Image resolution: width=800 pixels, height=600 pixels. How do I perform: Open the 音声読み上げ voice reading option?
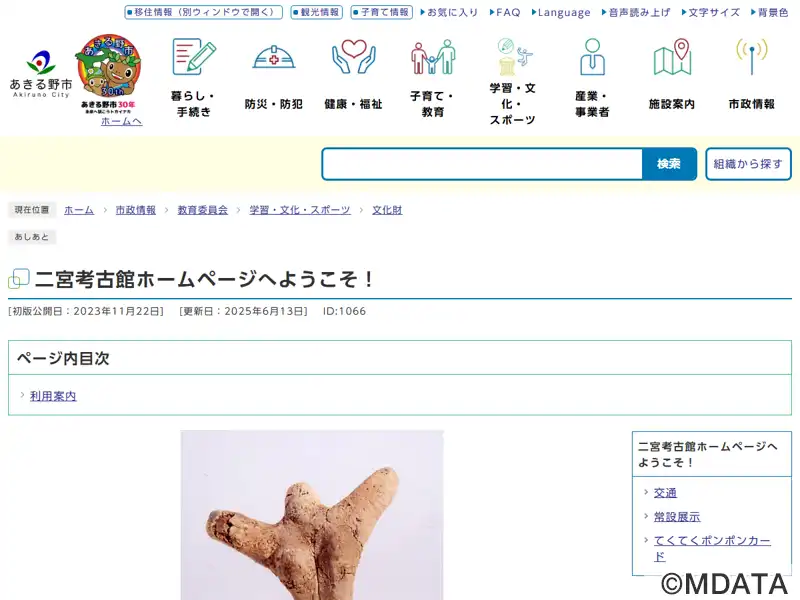635,12
